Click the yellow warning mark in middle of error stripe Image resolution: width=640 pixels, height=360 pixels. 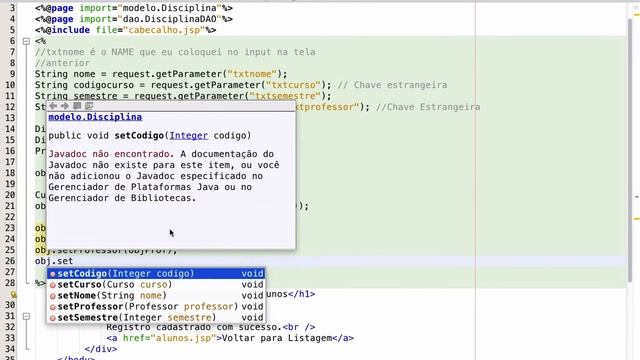coord(636,219)
